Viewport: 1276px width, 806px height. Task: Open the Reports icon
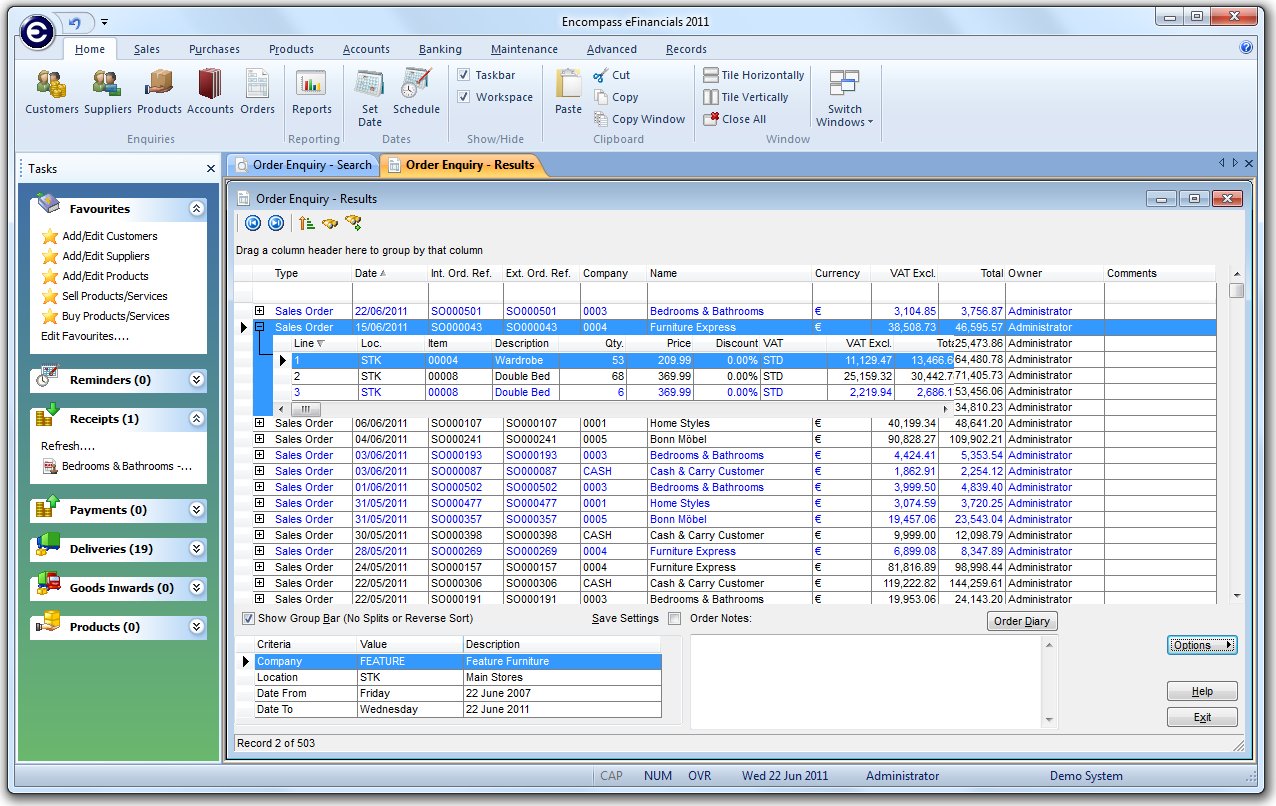point(312,92)
